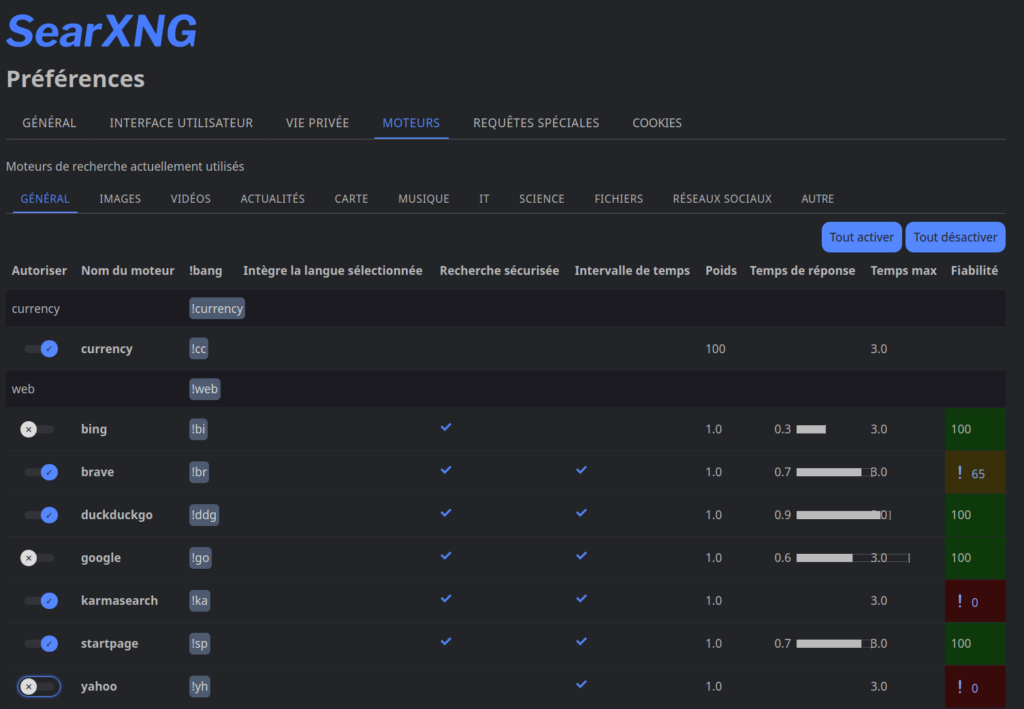The width and height of the screenshot is (1024, 709).
Task: Switch to the Cookies tab
Action: click(657, 123)
